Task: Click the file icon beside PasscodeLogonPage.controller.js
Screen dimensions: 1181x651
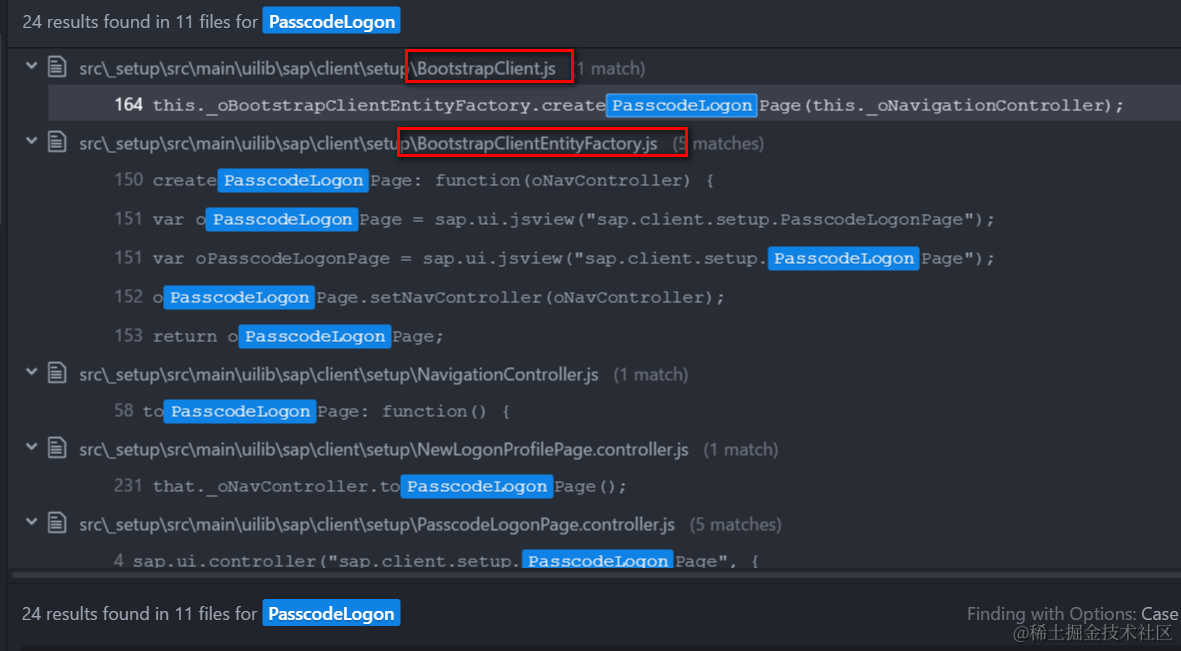Action: (57, 523)
